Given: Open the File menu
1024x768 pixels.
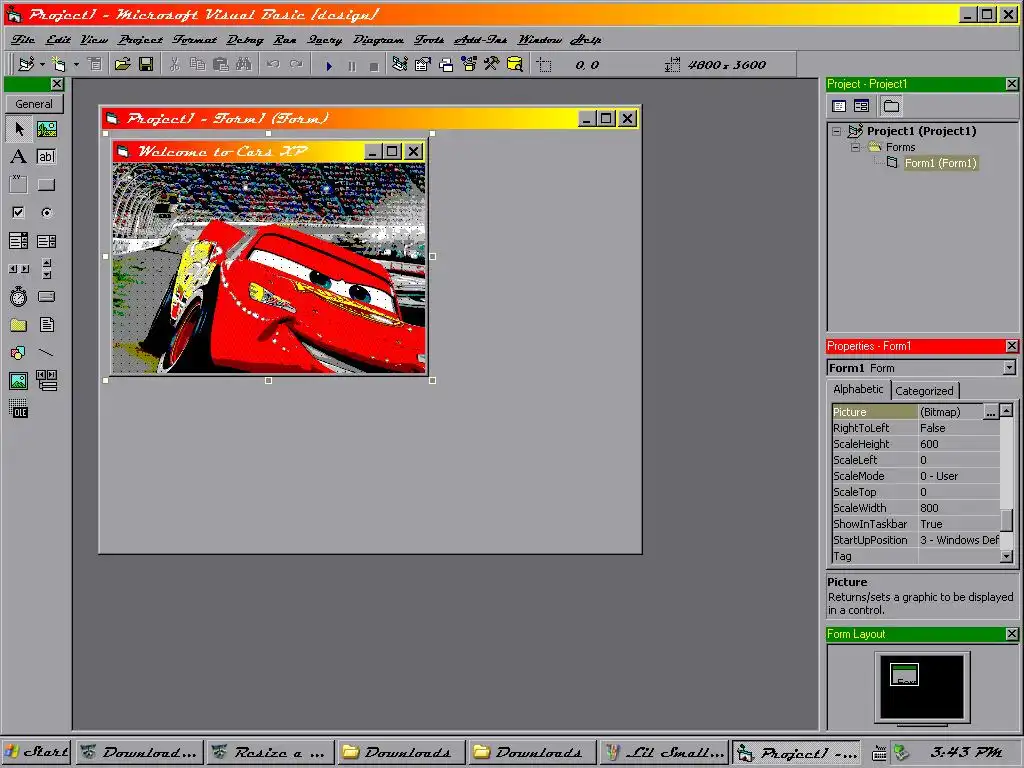Looking at the screenshot, I should (23, 40).
